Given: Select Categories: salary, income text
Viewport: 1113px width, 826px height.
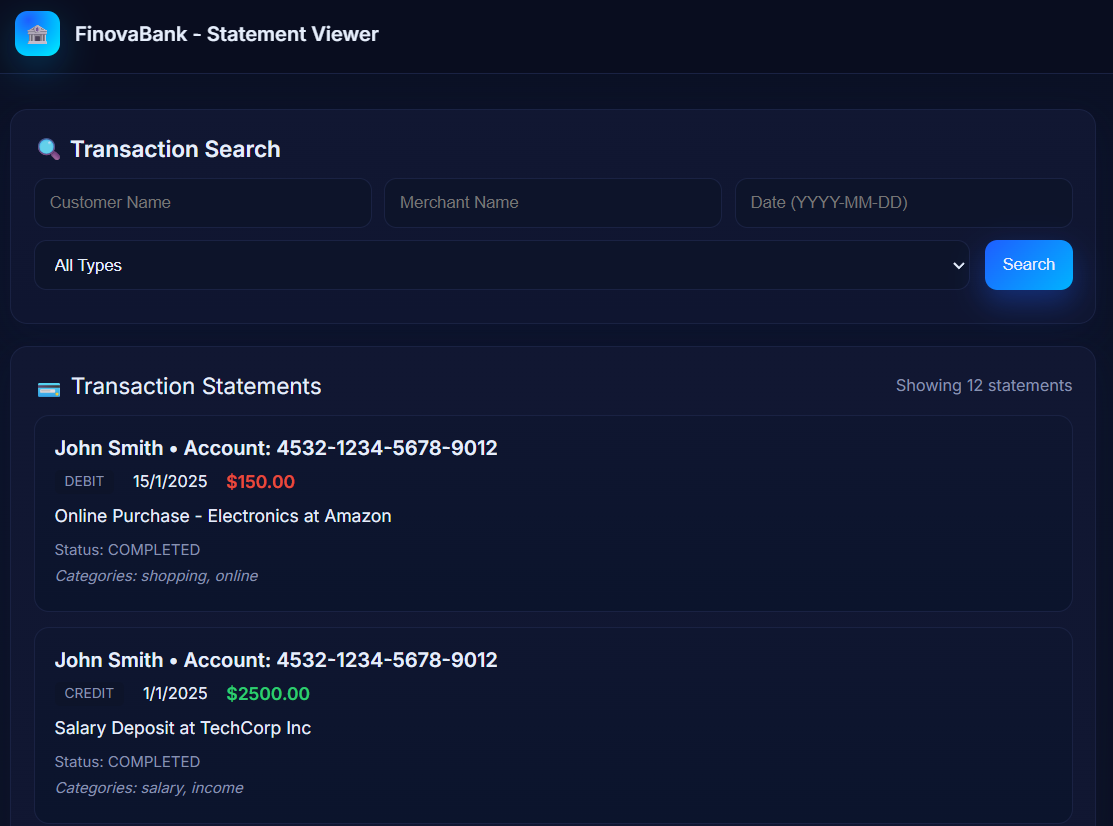Looking at the screenshot, I should [x=149, y=788].
